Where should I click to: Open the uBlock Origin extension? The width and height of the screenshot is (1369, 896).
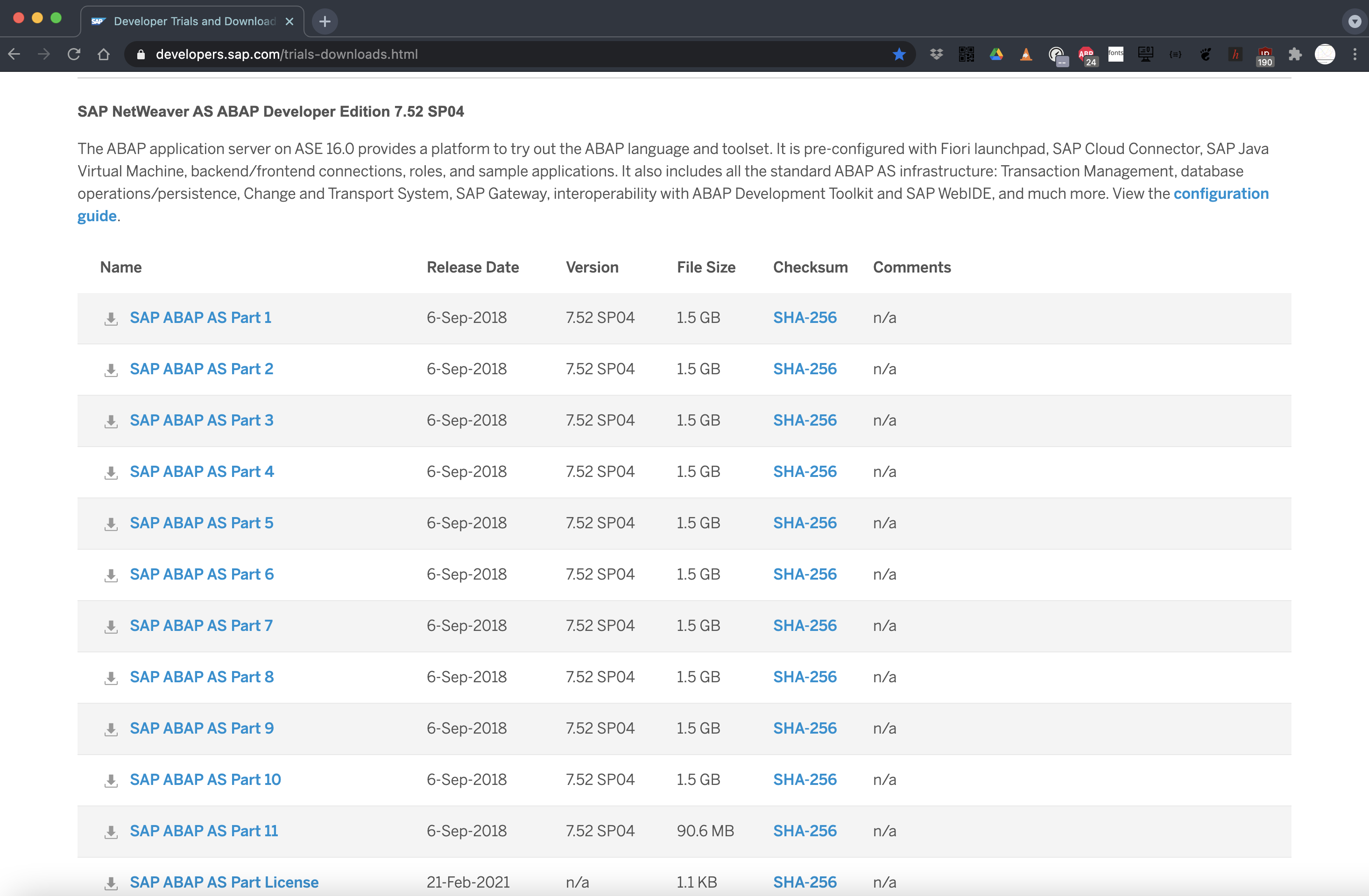[1264, 54]
